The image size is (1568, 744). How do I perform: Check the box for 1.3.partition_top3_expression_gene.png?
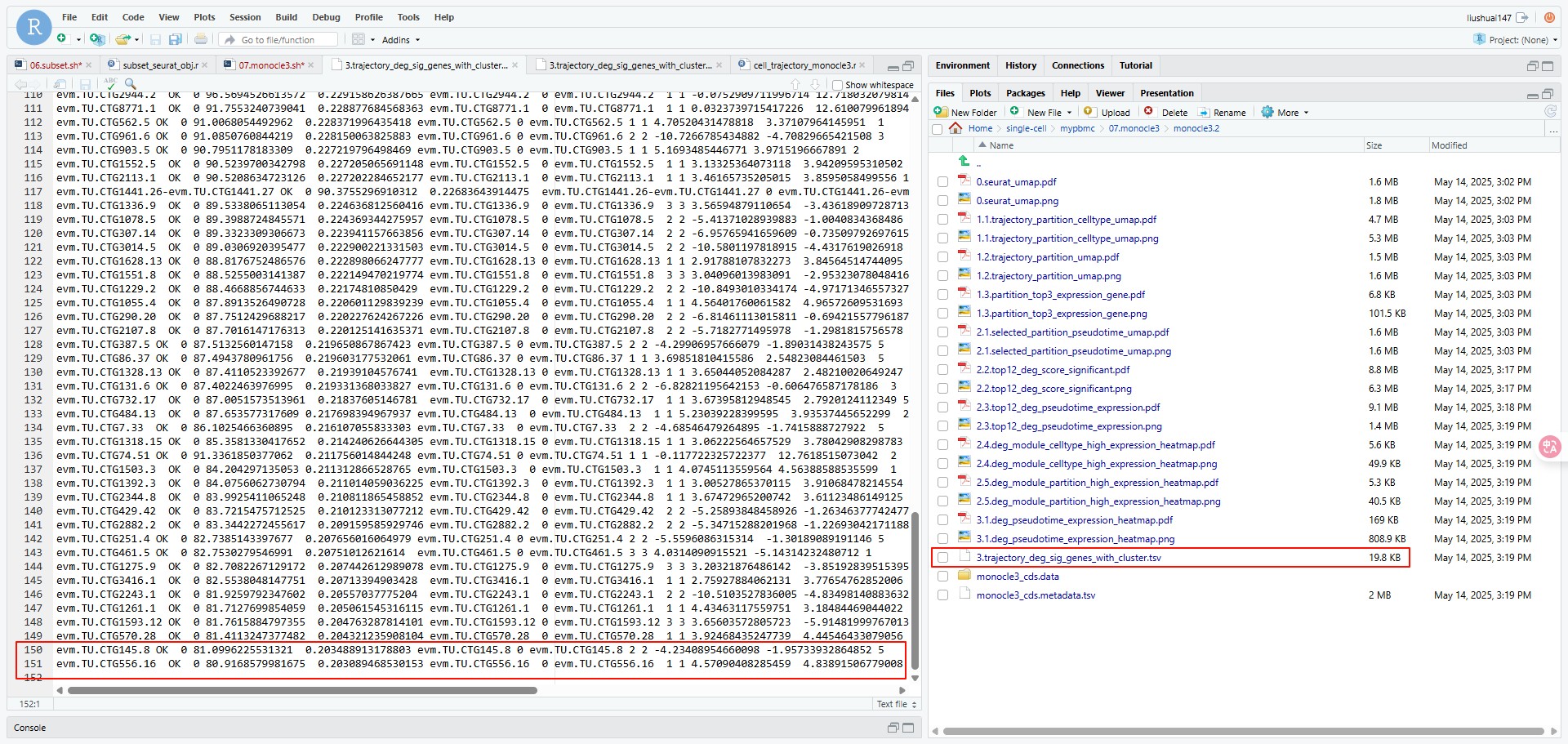(x=943, y=314)
